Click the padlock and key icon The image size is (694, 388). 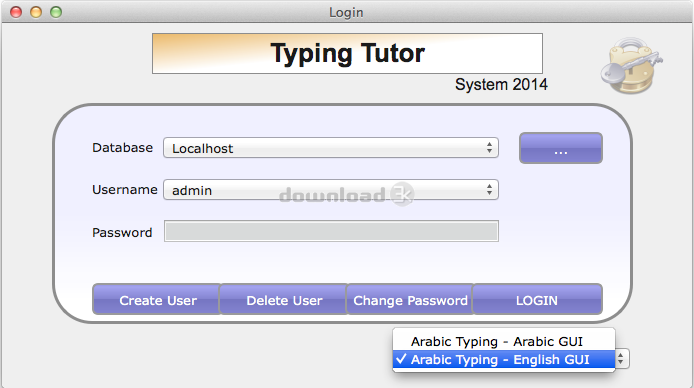631,65
